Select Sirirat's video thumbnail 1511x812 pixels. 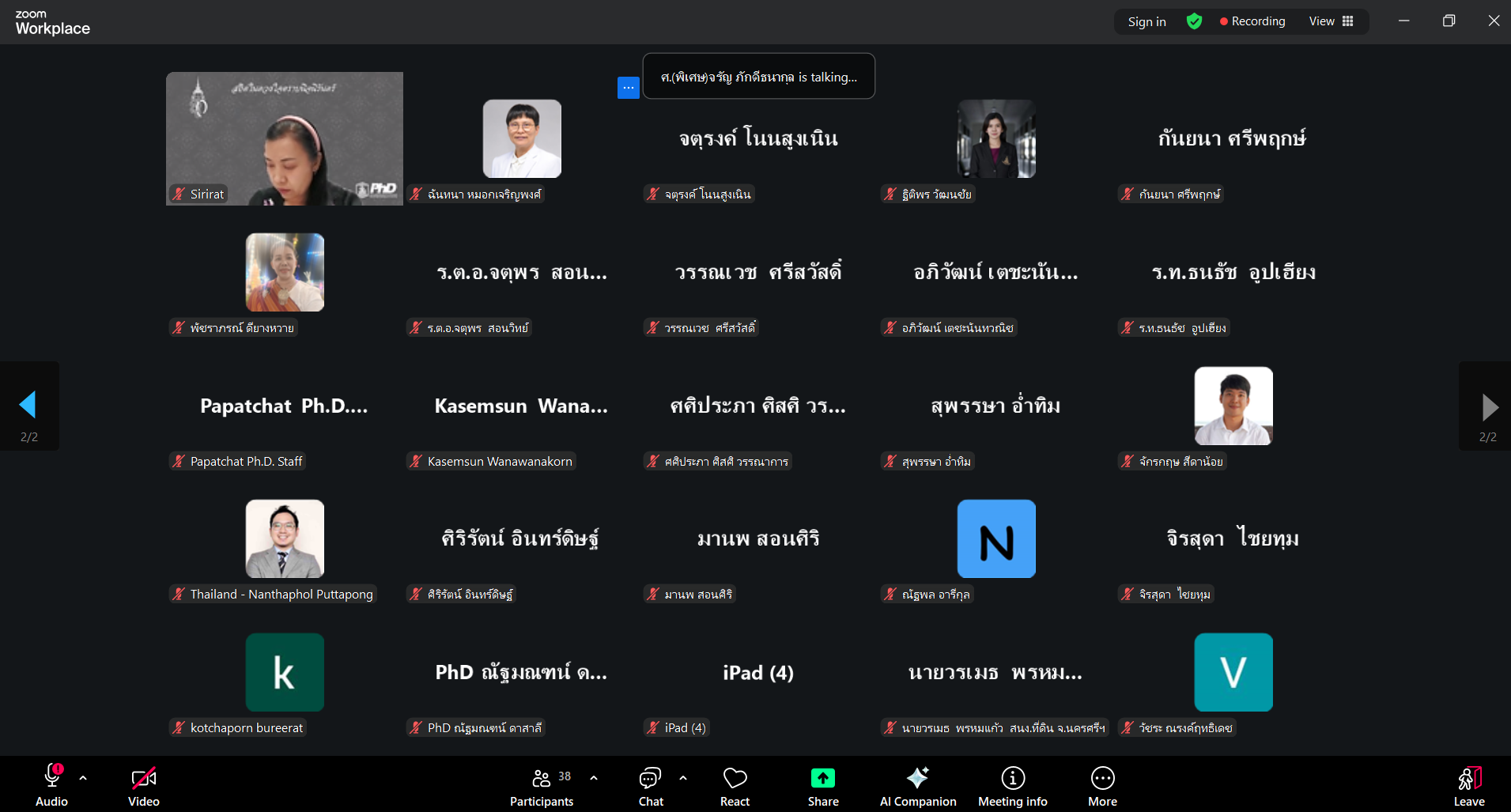pos(285,138)
